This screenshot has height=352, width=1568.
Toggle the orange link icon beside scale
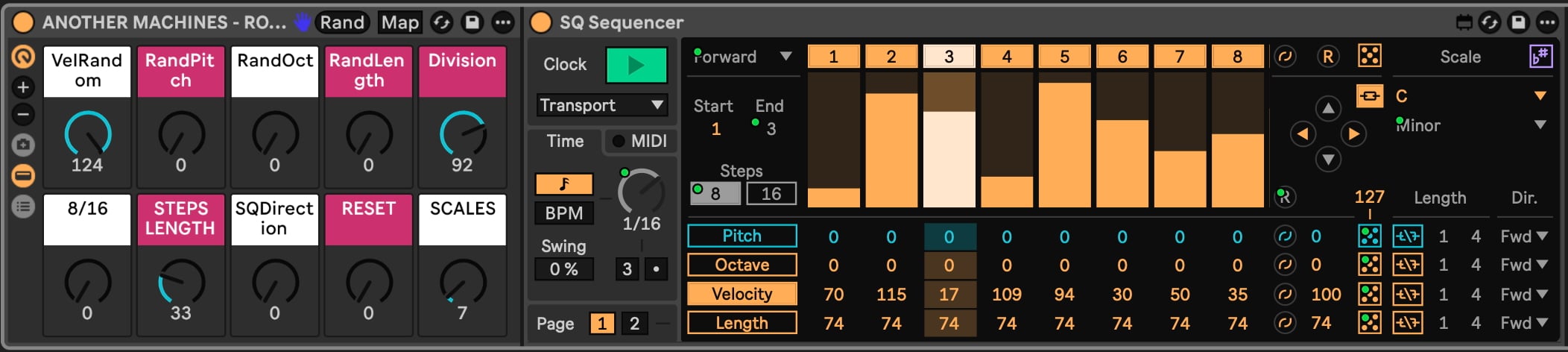tap(1370, 96)
